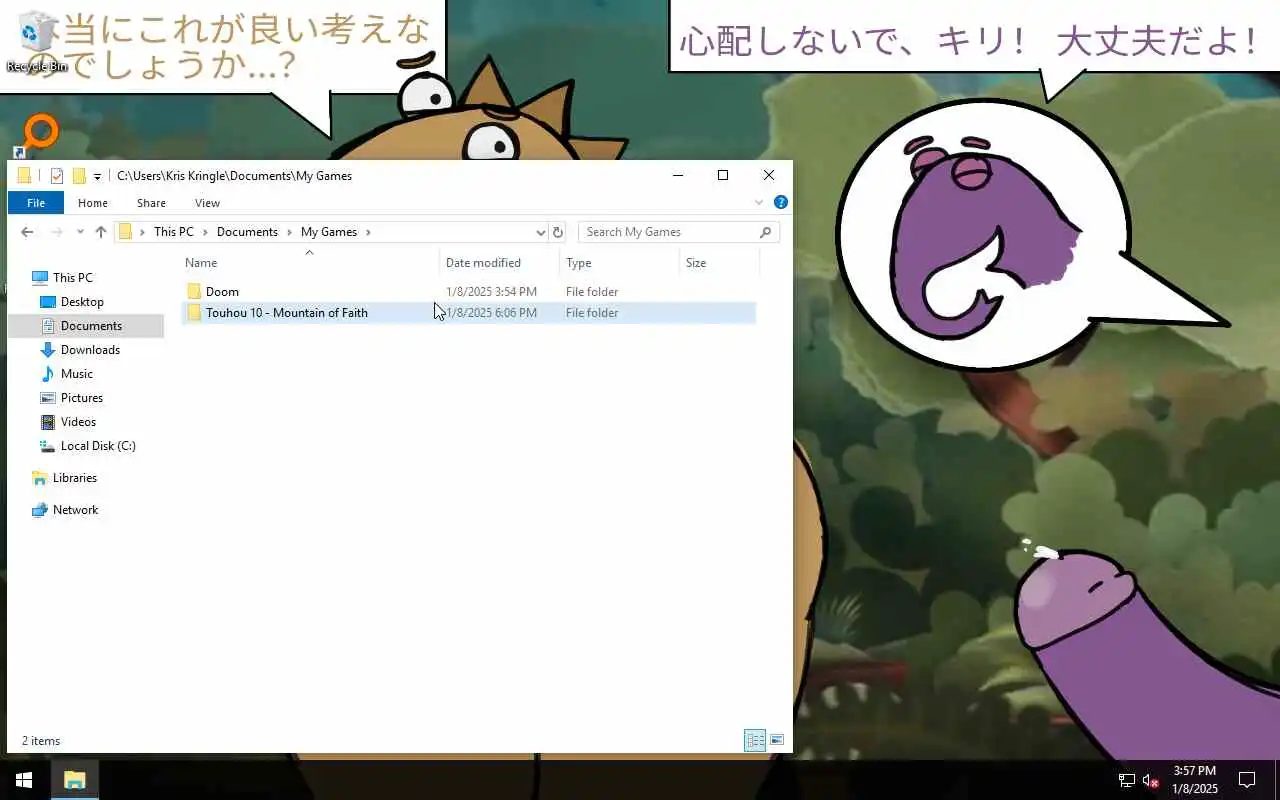The image size is (1280, 800).
Task: Open Explorer help question mark icon
Action: (781, 202)
